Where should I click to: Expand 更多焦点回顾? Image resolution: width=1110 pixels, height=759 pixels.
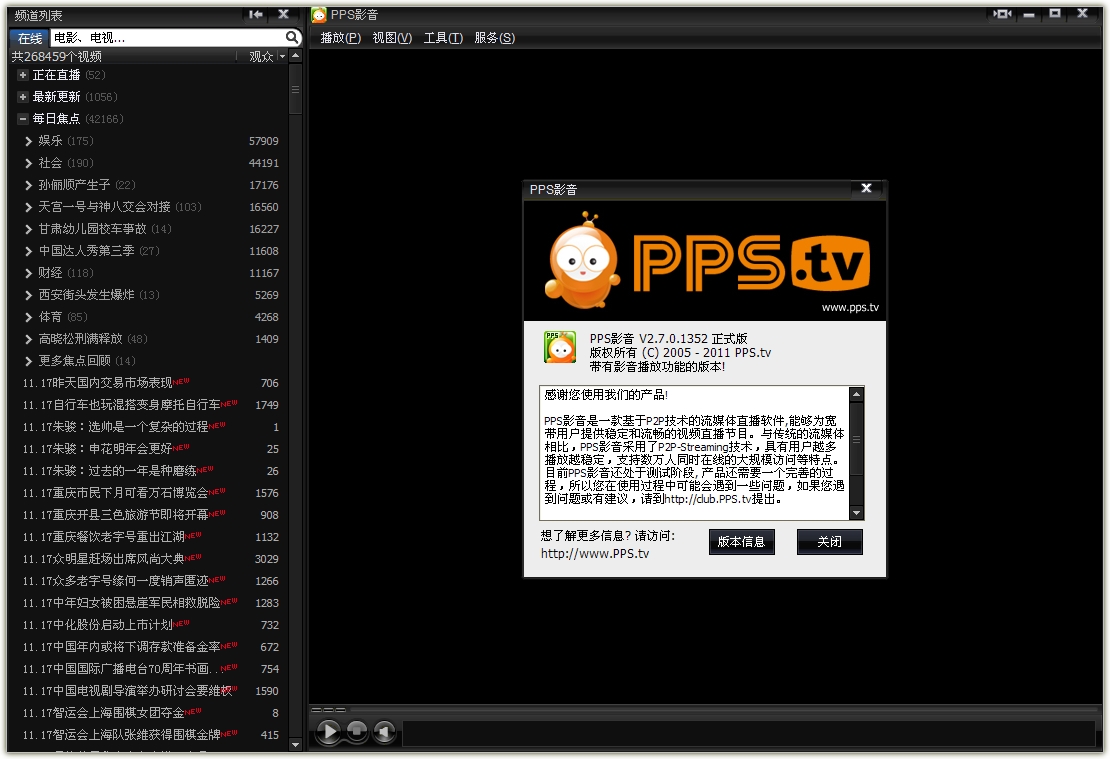(28, 360)
